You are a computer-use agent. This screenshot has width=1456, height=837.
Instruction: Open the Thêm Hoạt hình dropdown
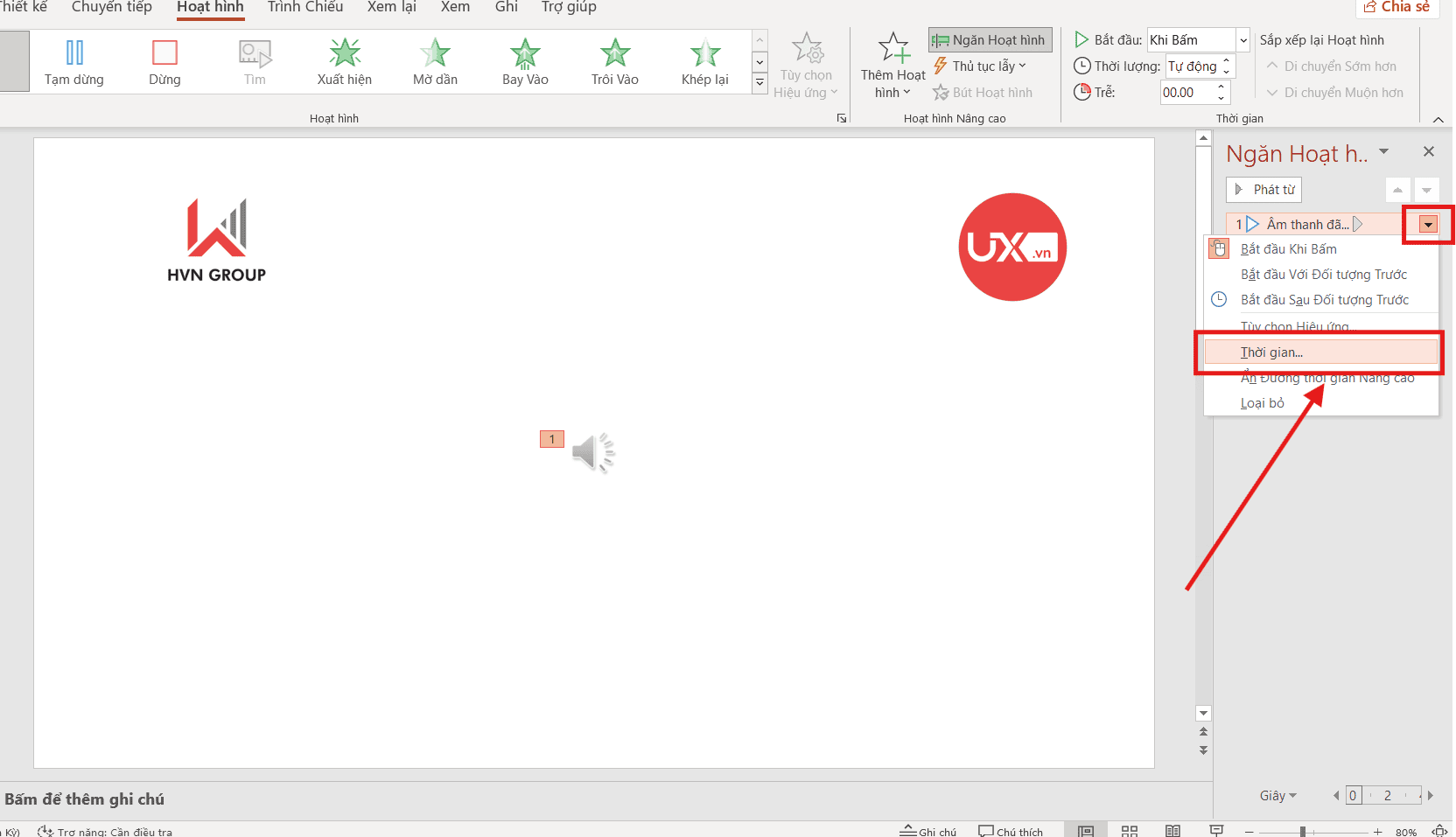pos(892,66)
